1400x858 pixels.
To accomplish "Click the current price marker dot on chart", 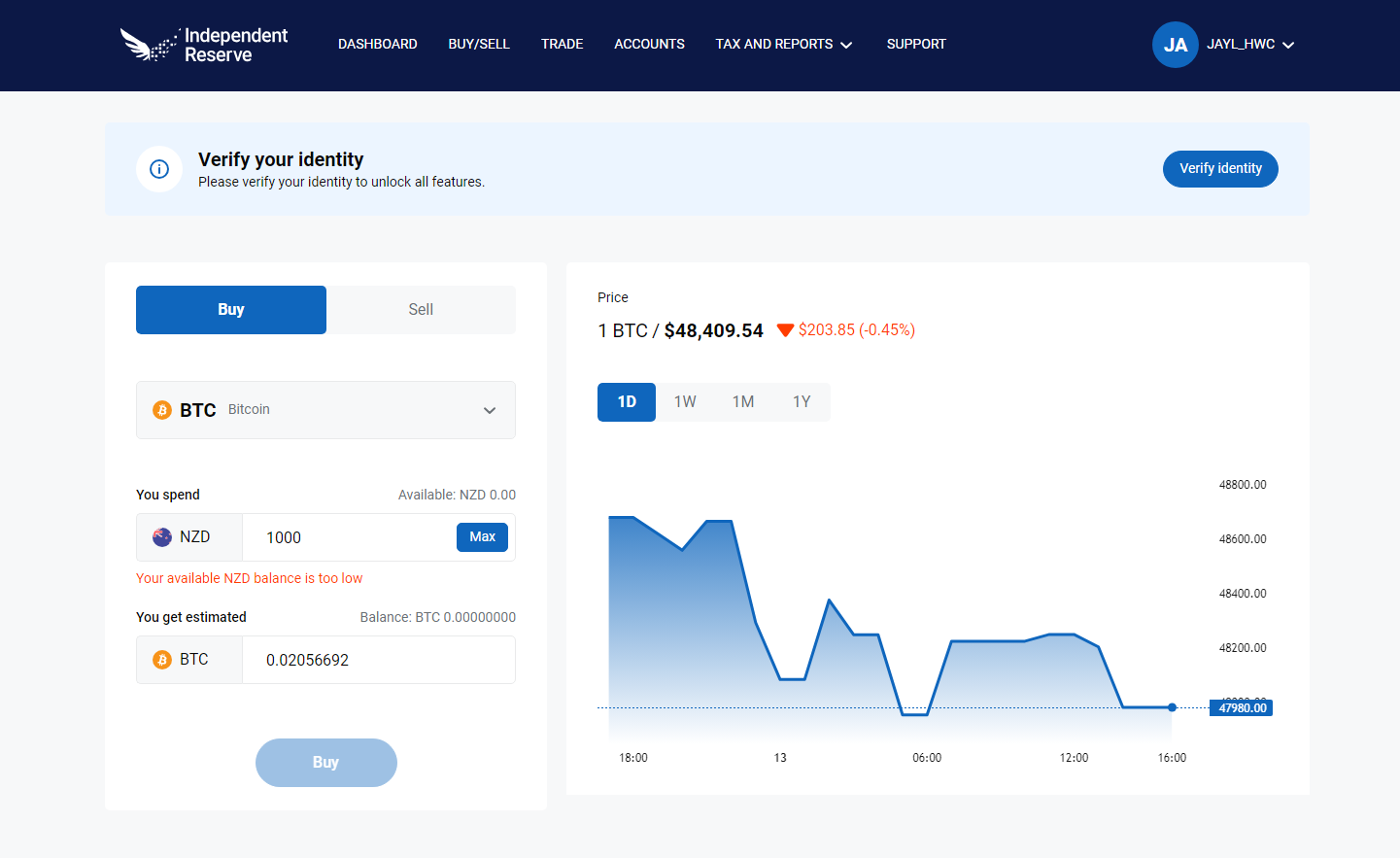I will 1172,707.
